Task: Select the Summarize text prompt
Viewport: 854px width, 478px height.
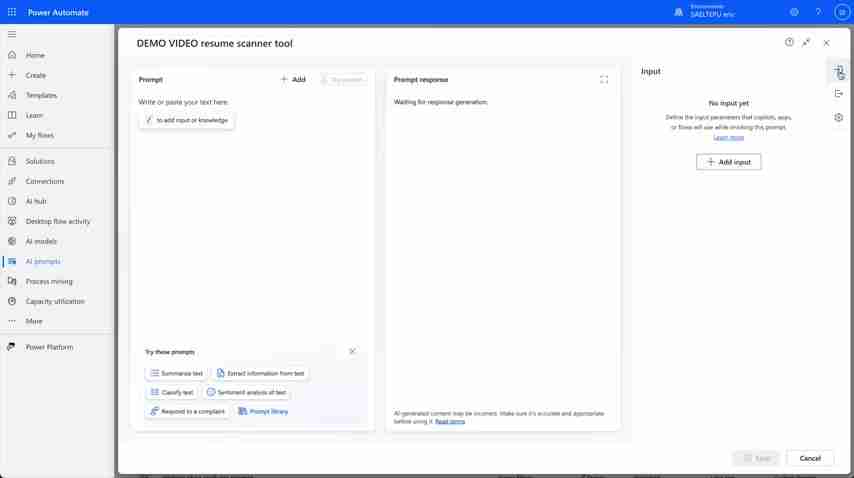Action: (x=176, y=373)
